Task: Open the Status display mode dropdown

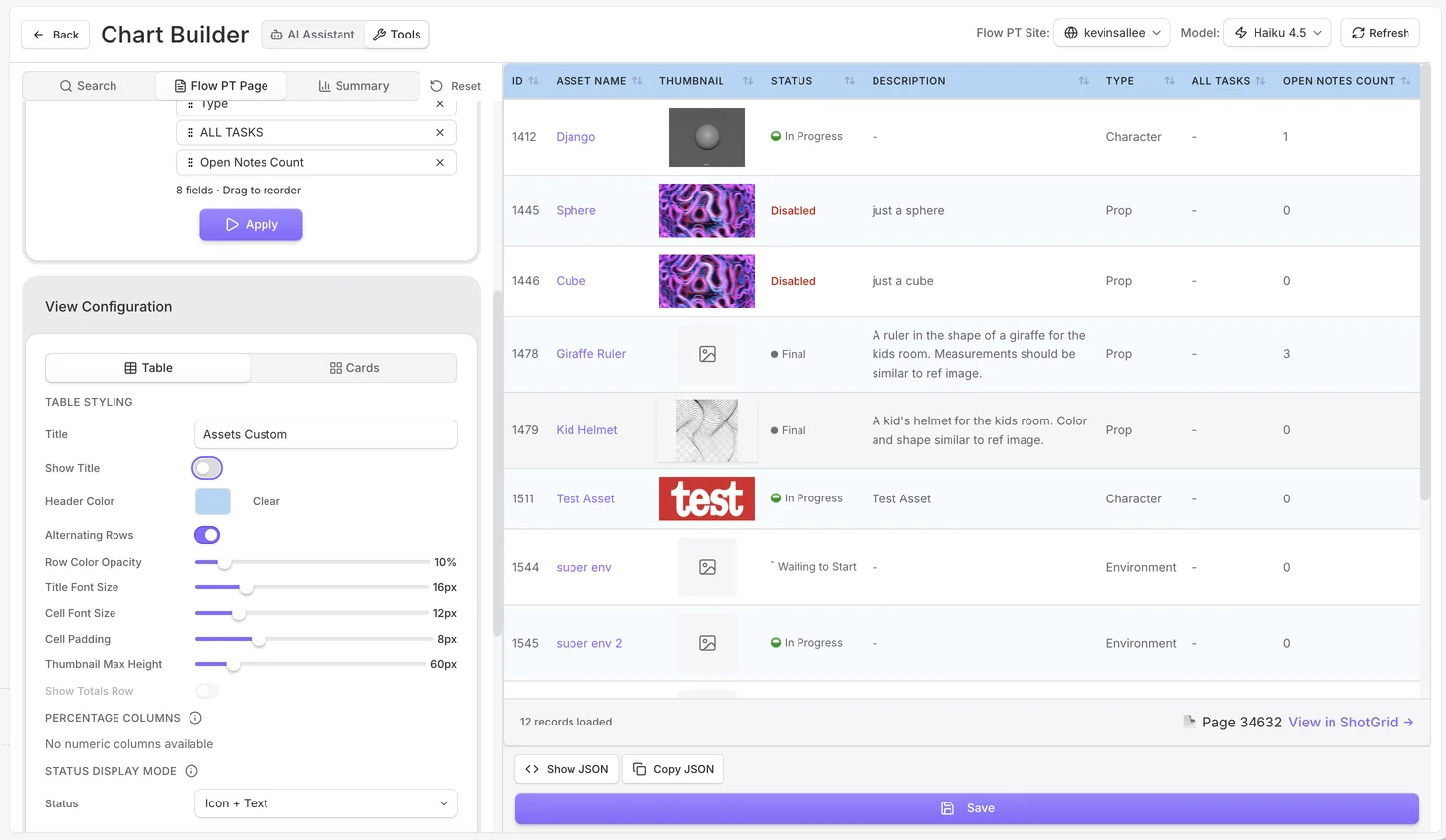Action: 325,803
